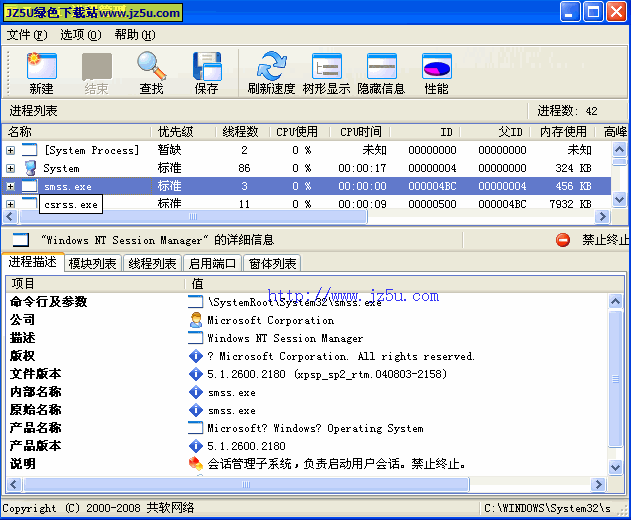Click the smss.exe process icon
The image size is (631, 520).
coord(29,186)
